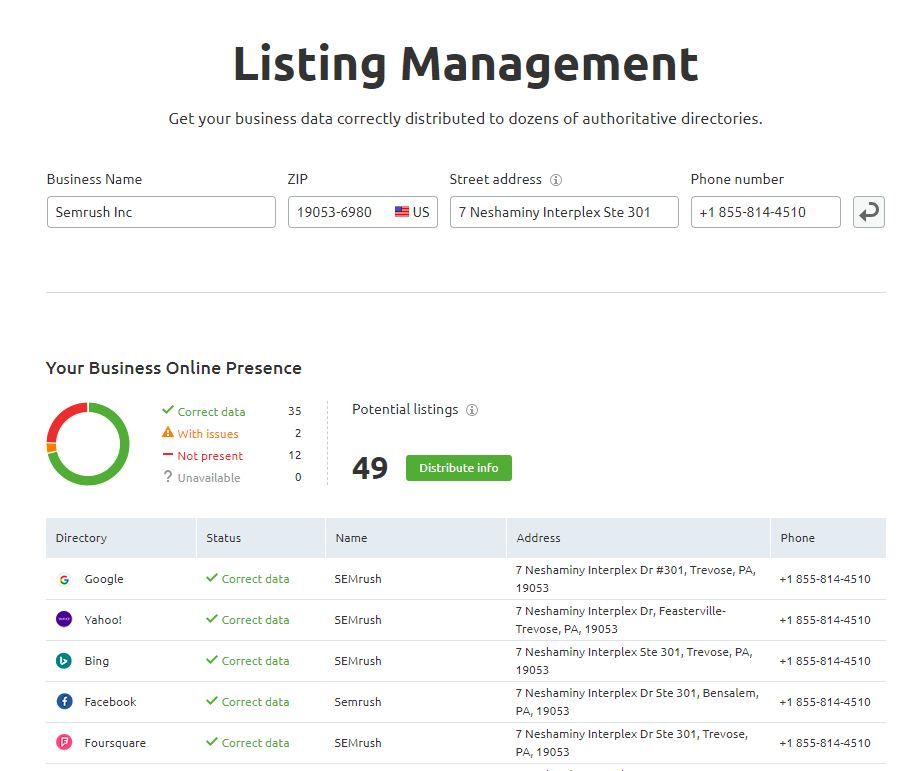Click the potential listings count 49
This screenshot has height=771, width=901.
pos(370,468)
